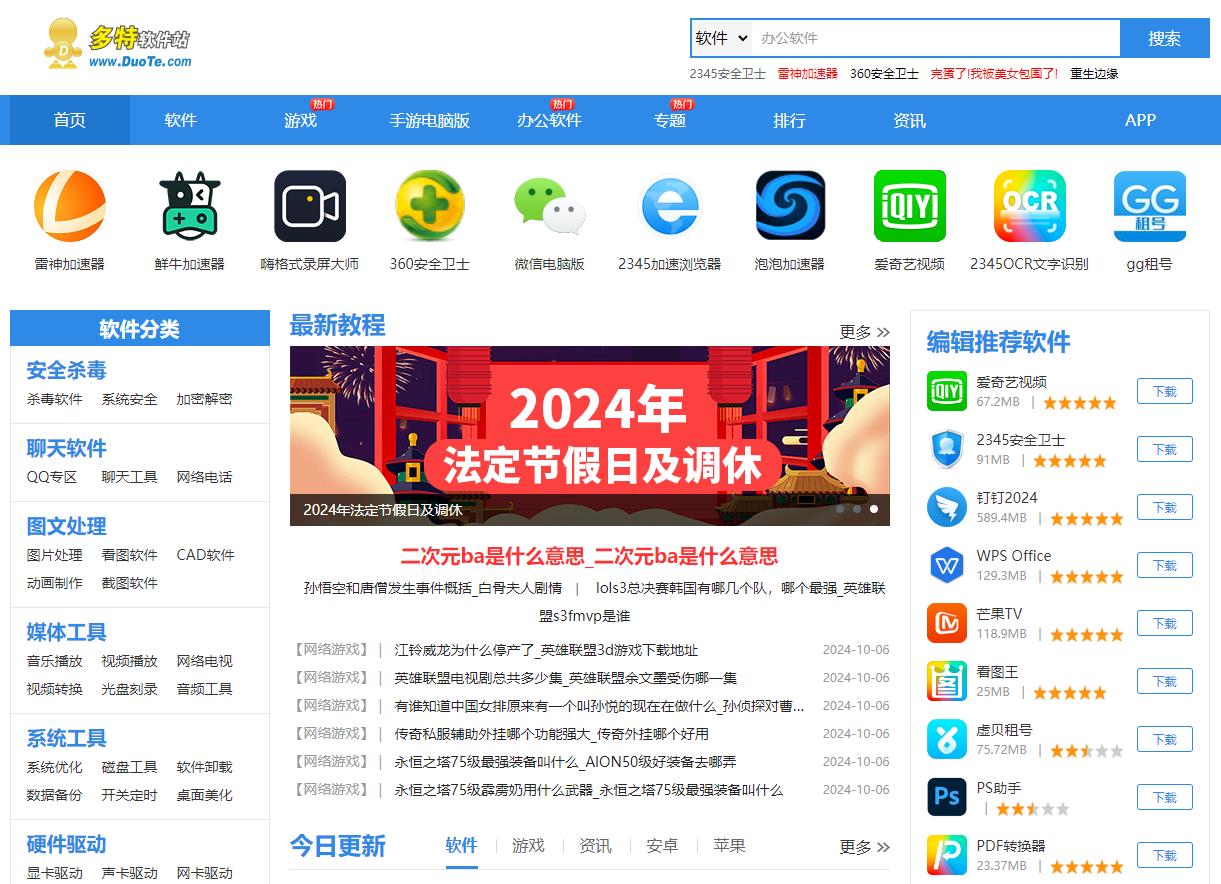
Task: Download 钉钉2024 via 下载 button
Action: point(1165,507)
